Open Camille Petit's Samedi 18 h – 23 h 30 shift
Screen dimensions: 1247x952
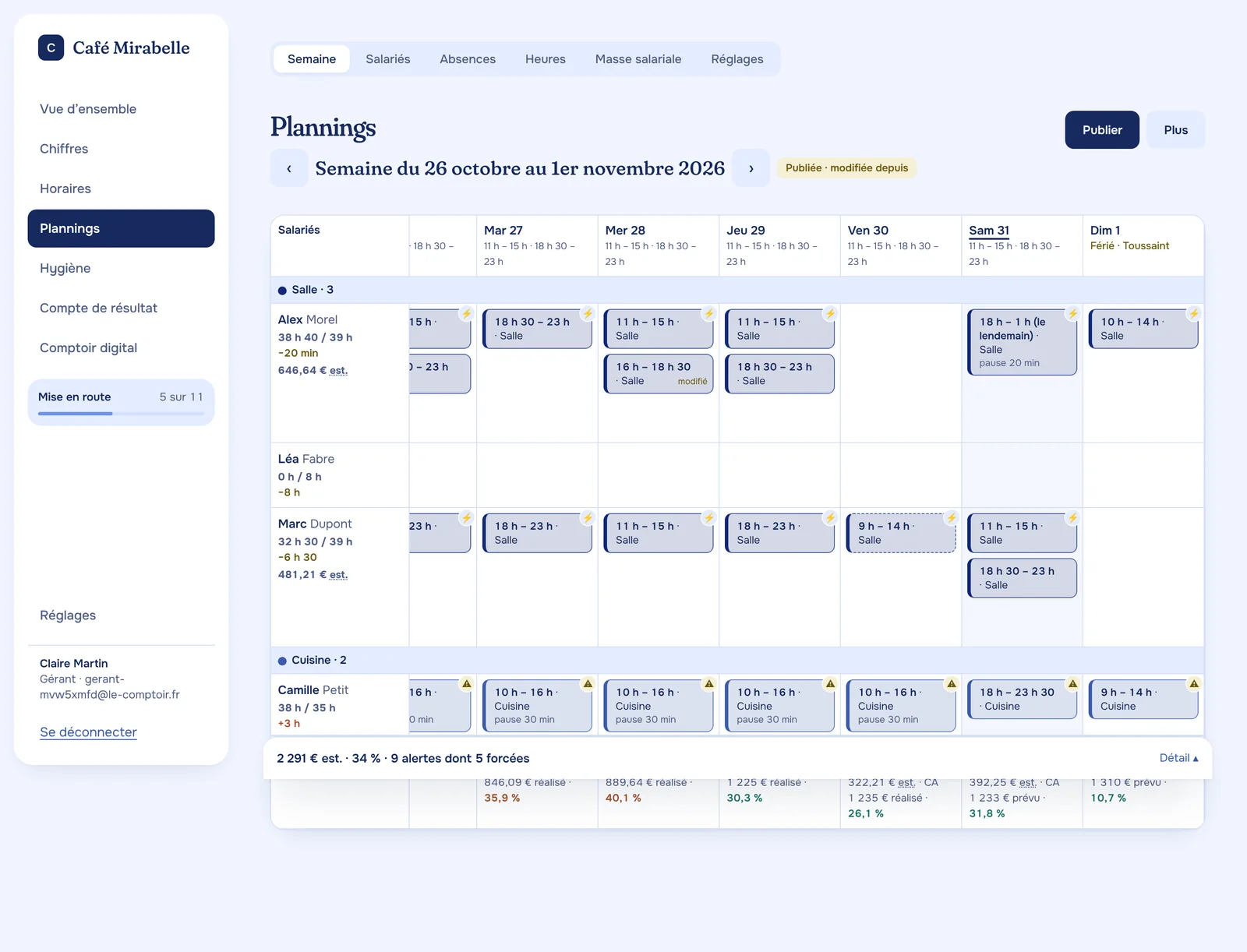click(1022, 700)
